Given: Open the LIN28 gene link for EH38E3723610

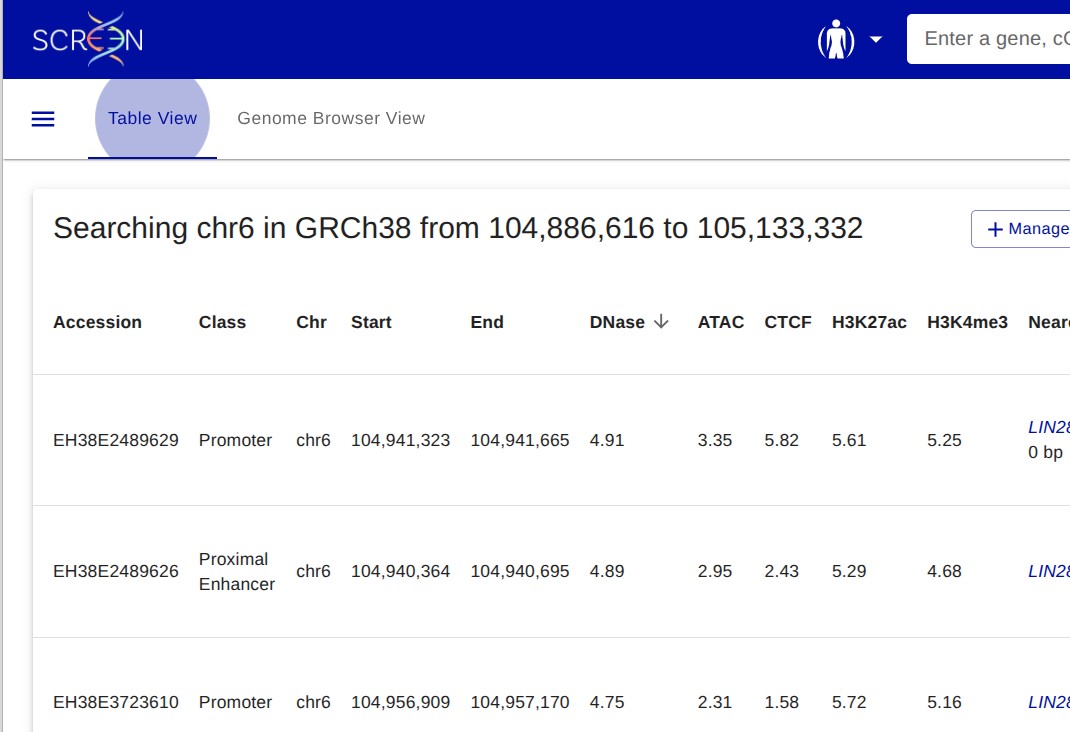Looking at the screenshot, I should [1049, 702].
